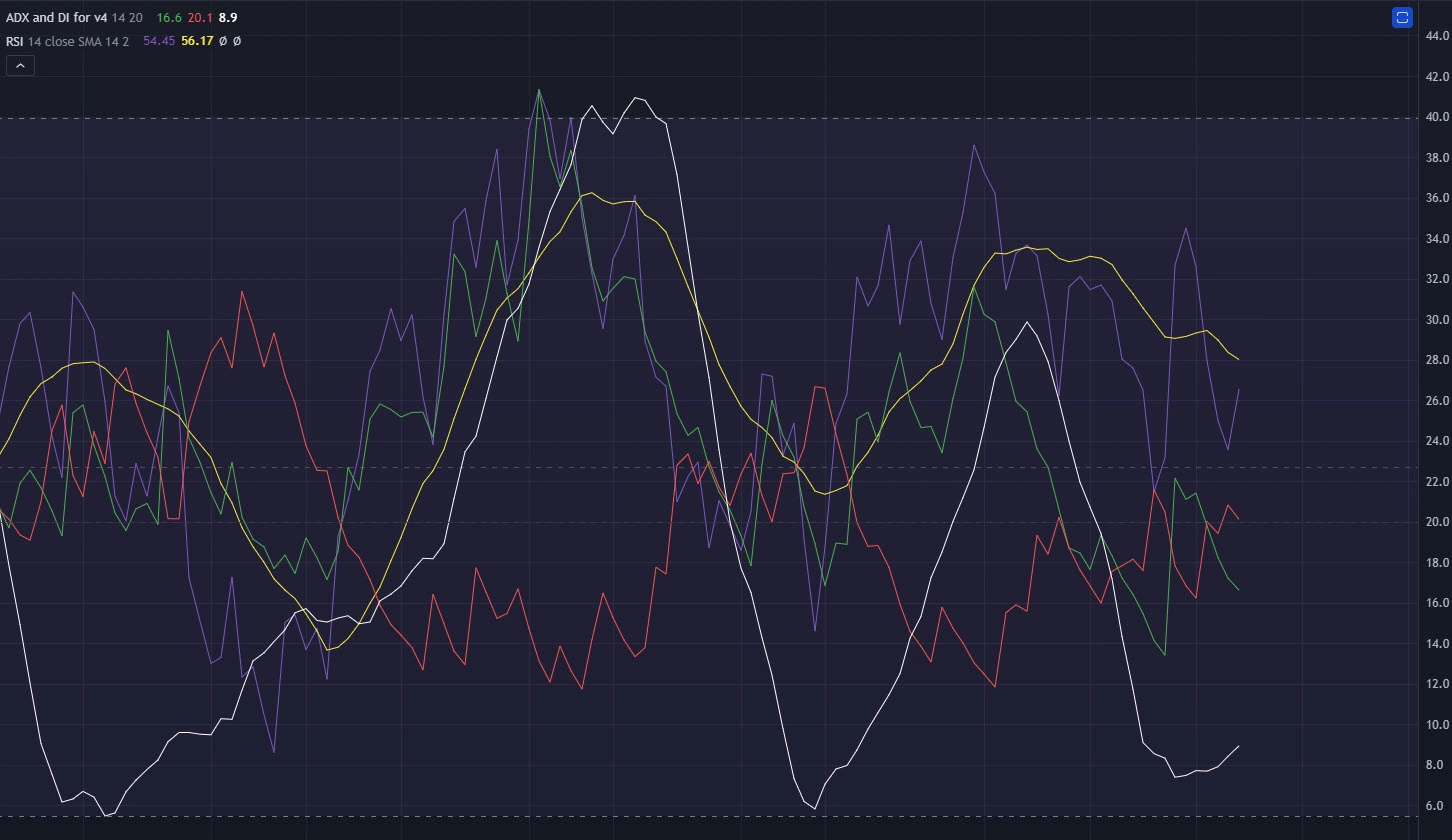Viewport: 1452px width, 840px height.
Task: Click the last empty-set symbol in RSI legend
Action: pos(237,41)
